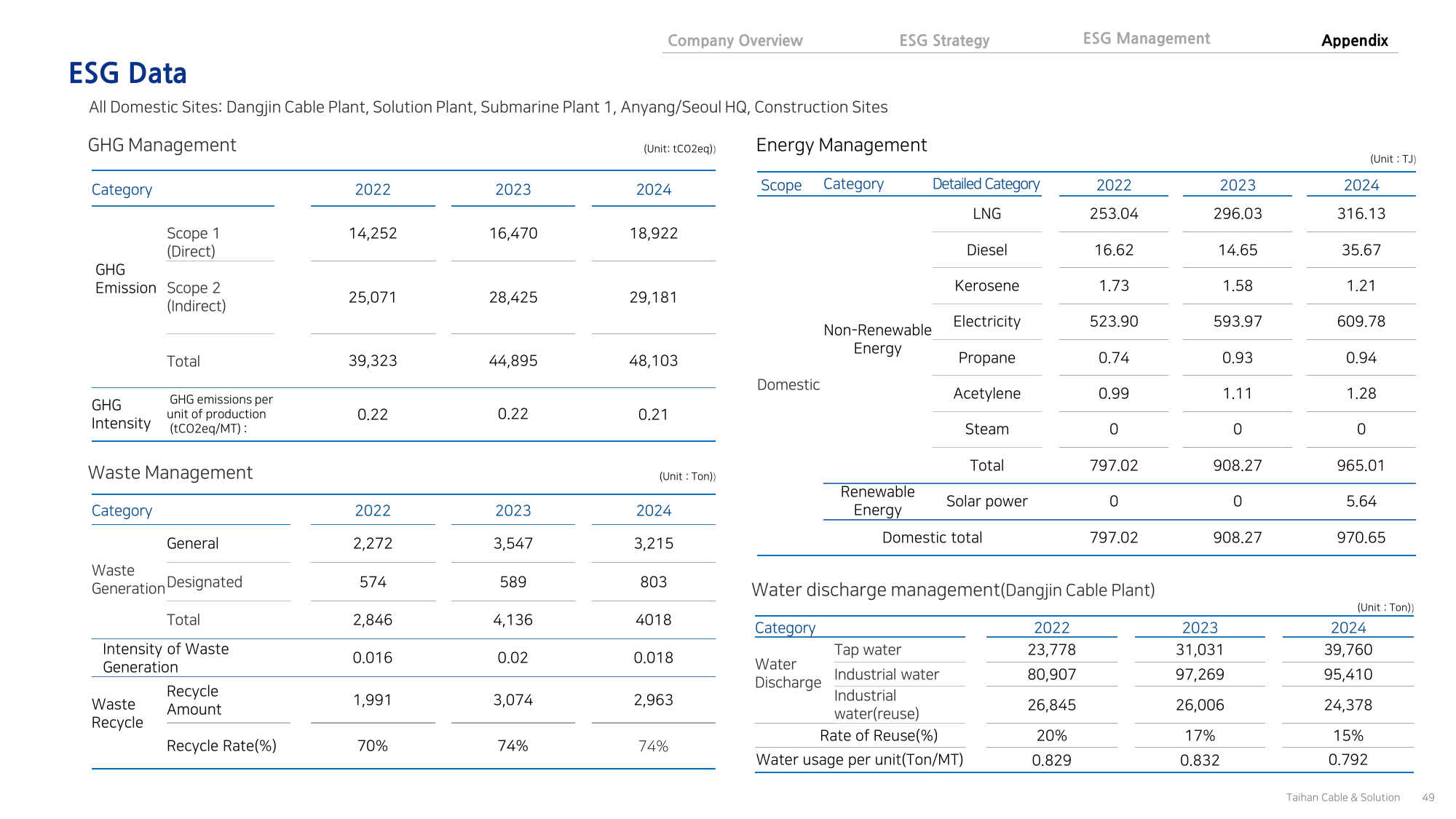Click the Waste Management heading
The image size is (1456, 819).
tap(170, 472)
